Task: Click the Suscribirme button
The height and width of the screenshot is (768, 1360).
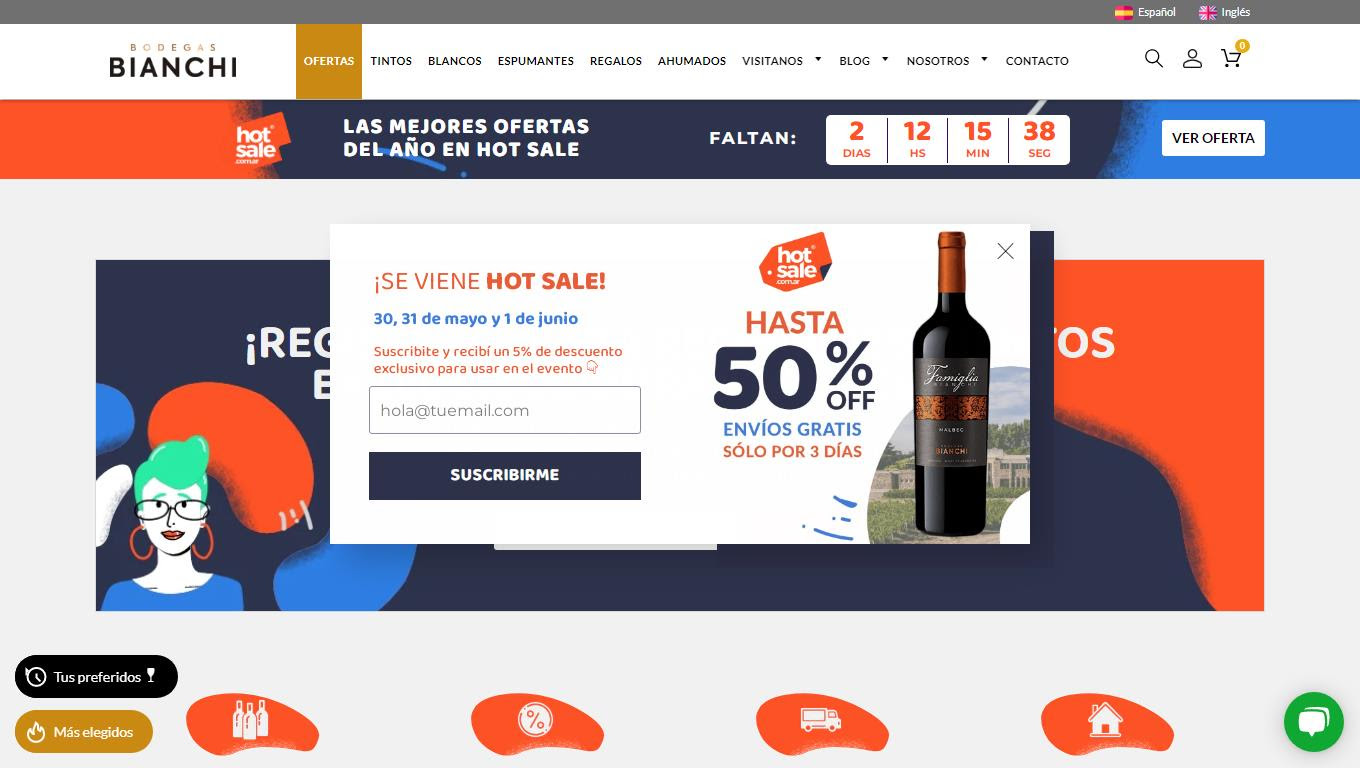Action: [505, 475]
